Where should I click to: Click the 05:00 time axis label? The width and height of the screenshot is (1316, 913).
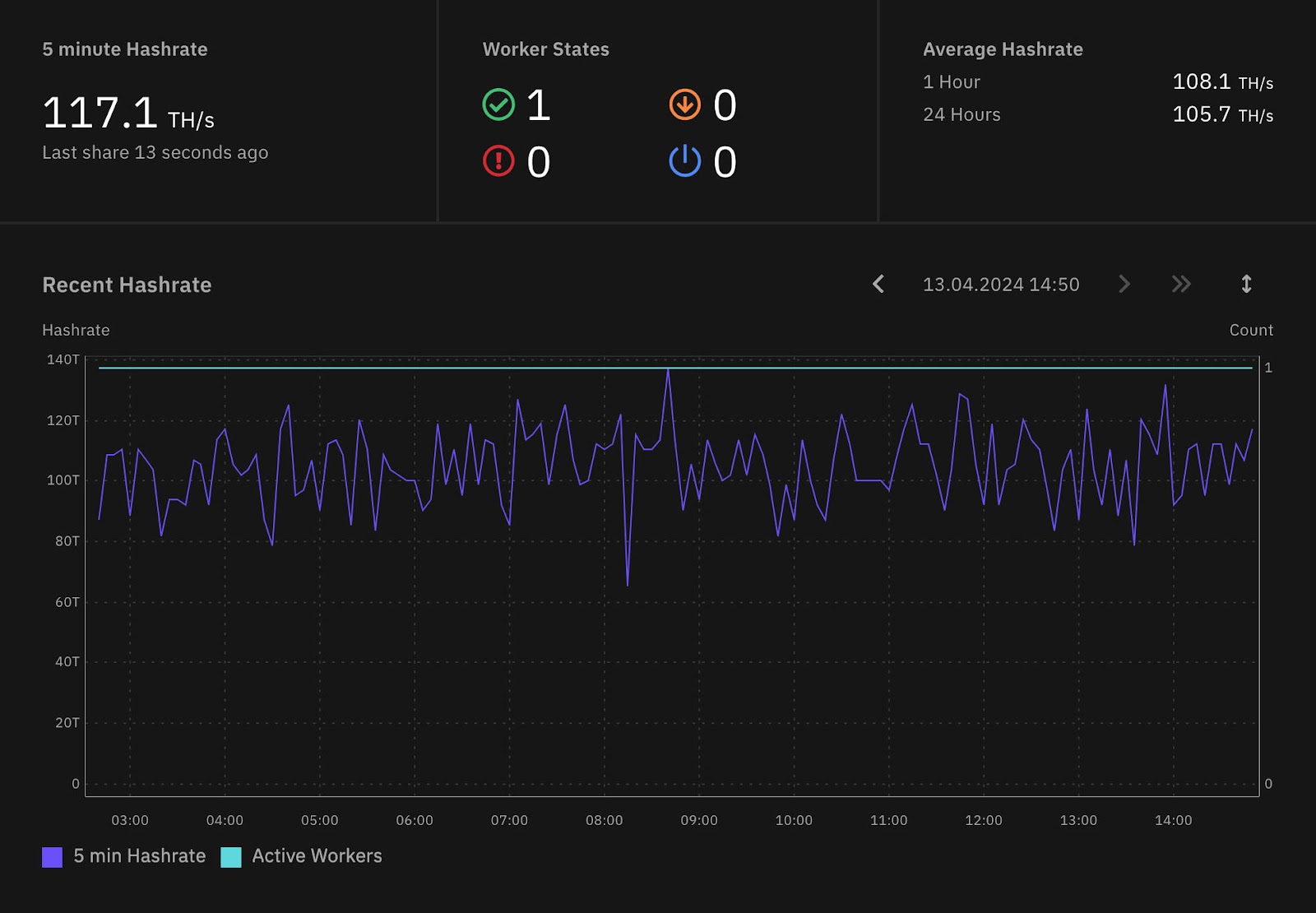(319, 820)
